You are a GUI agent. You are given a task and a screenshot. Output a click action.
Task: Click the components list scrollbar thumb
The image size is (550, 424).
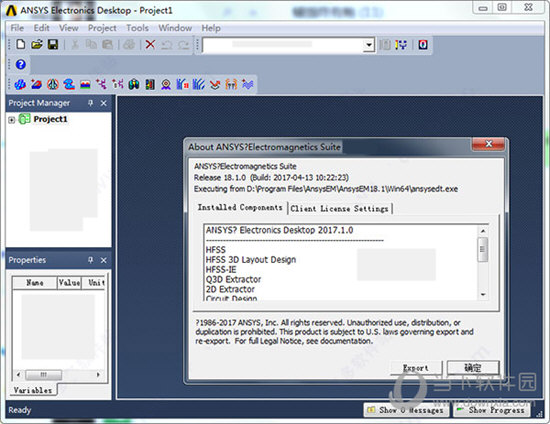pos(483,249)
